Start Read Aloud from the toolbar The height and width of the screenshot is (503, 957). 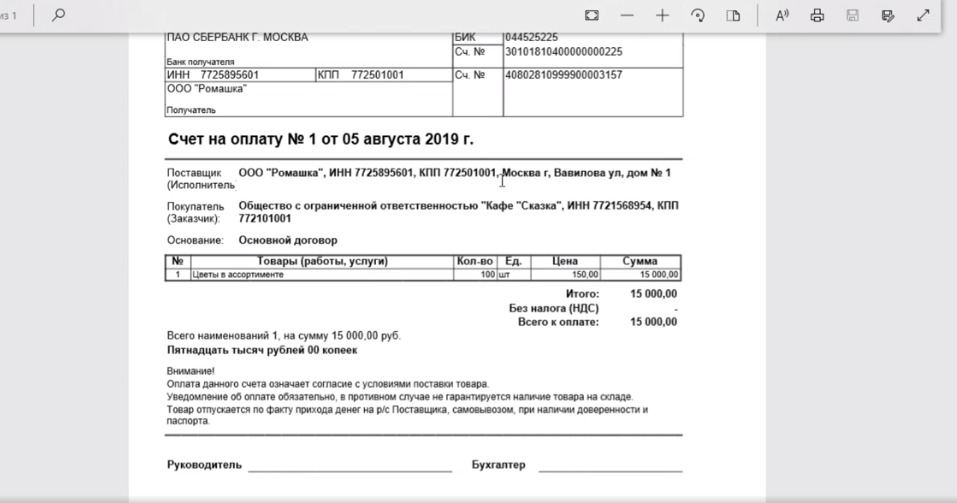[x=782, y=15]
